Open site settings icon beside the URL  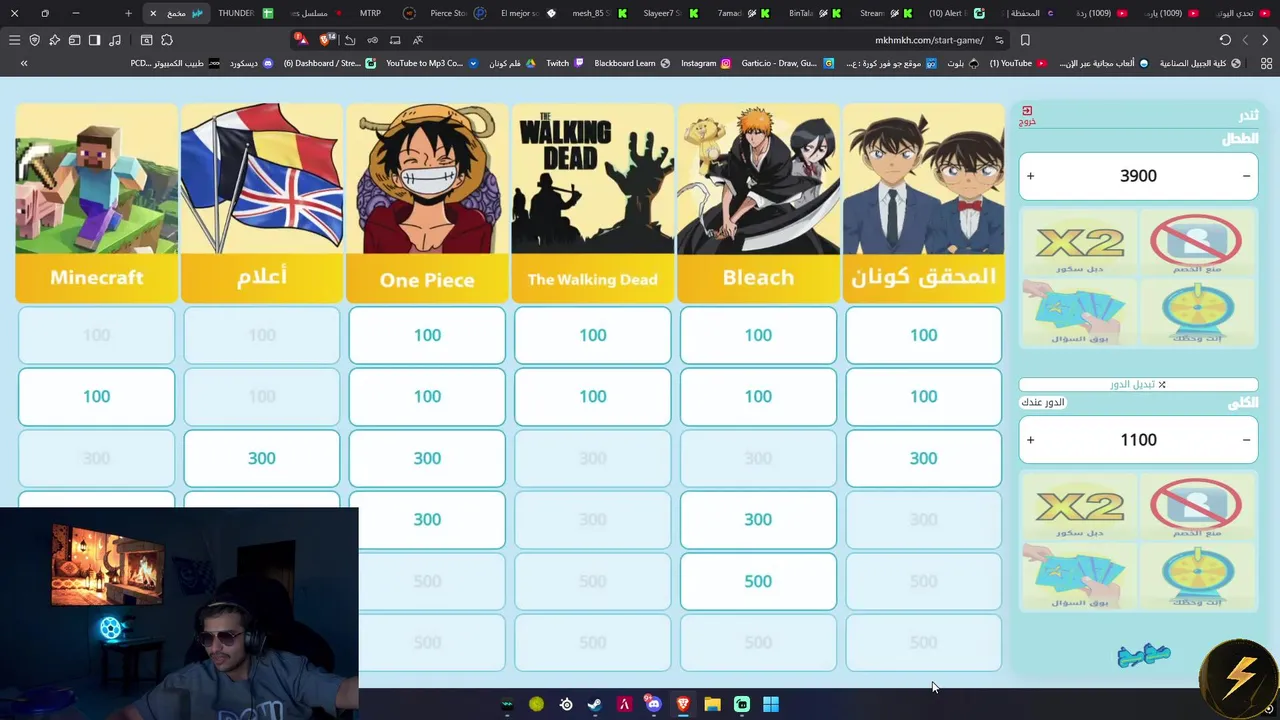point(999,40)
